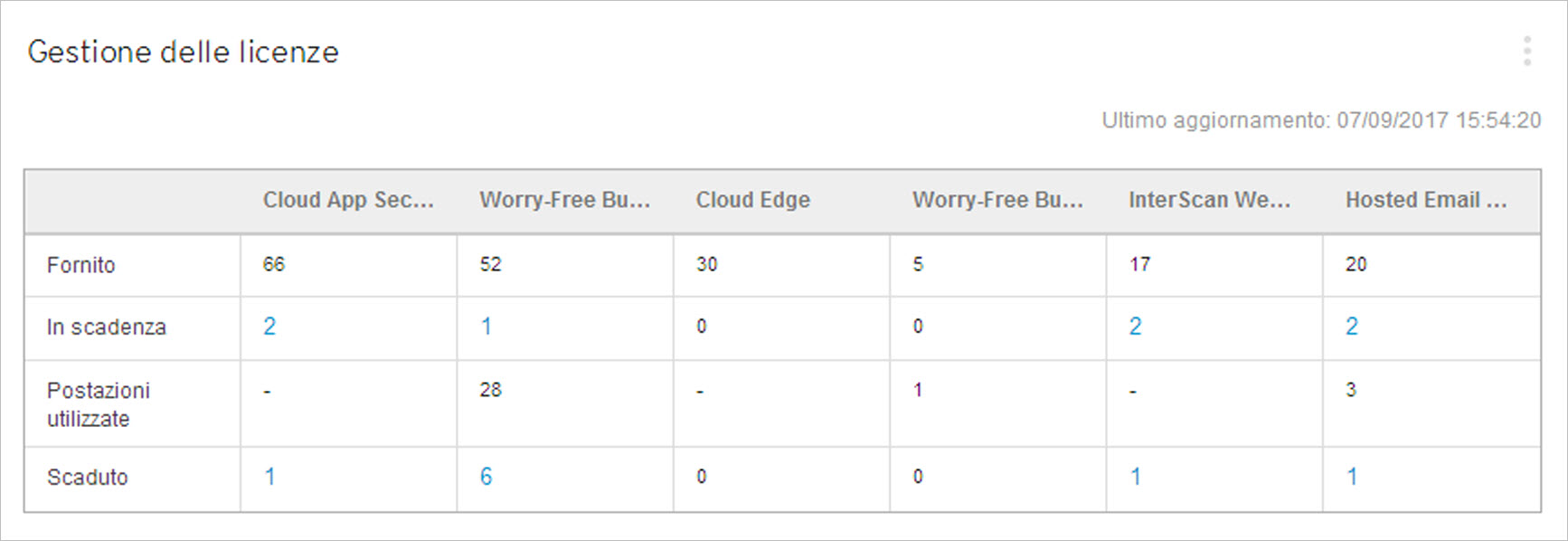Click the Ultimo aggiornamento timestamp
1568x541 pixels.
(1320, 120)
